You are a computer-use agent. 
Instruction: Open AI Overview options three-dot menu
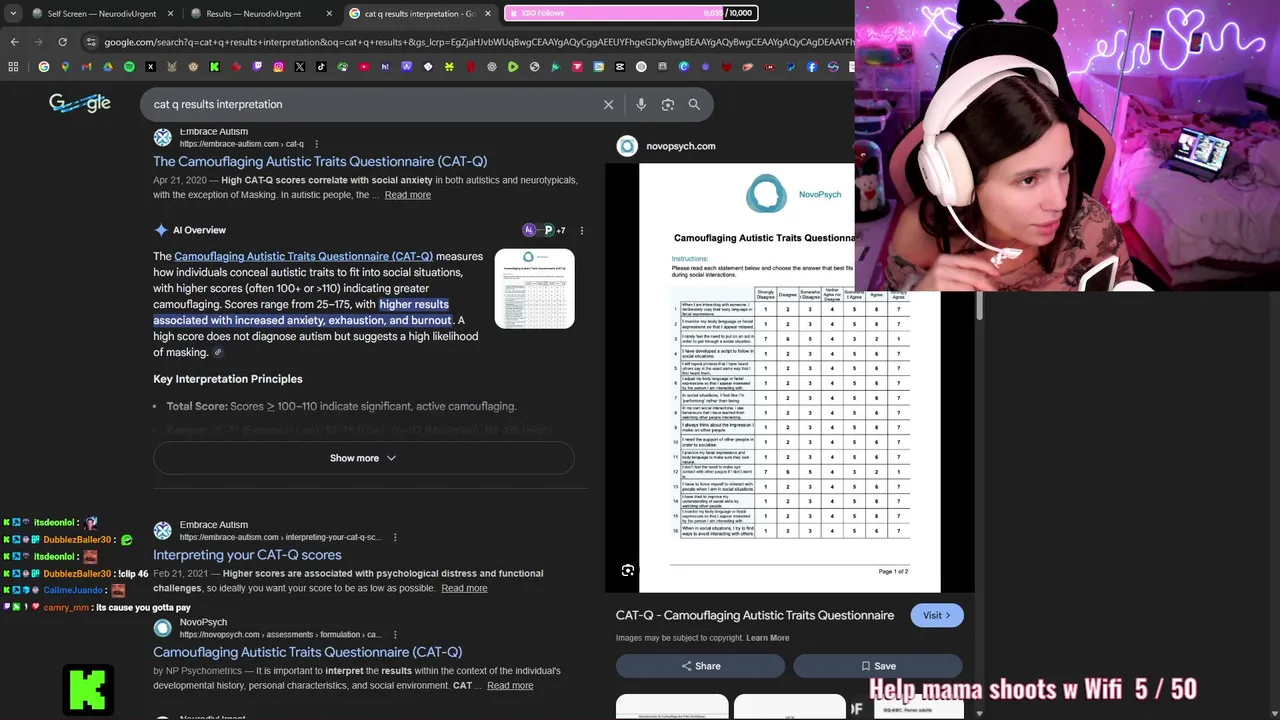pos(581,230)
